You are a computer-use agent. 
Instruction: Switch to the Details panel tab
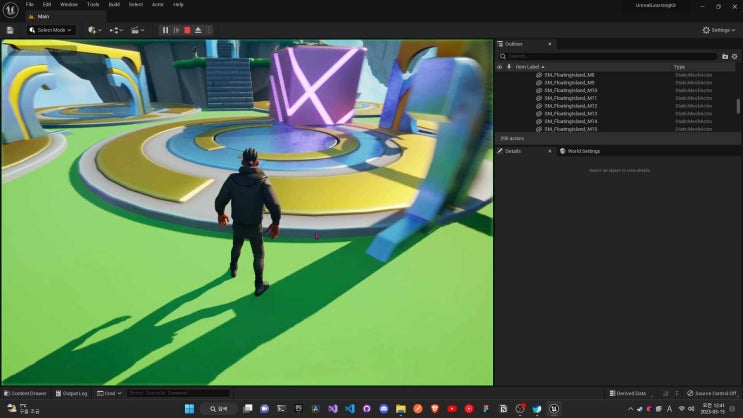tap(513, 151)
